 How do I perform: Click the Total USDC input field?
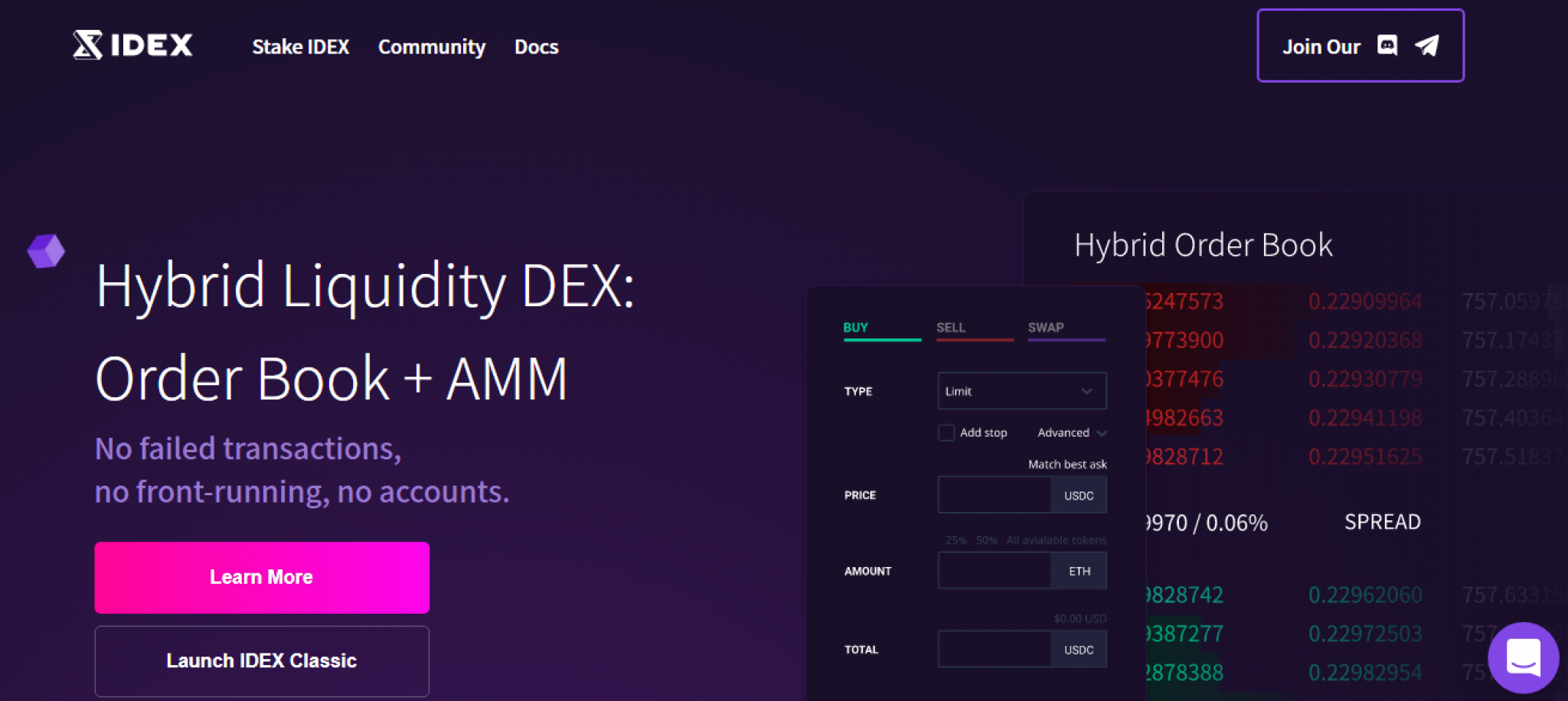click(x=994, y=650)
